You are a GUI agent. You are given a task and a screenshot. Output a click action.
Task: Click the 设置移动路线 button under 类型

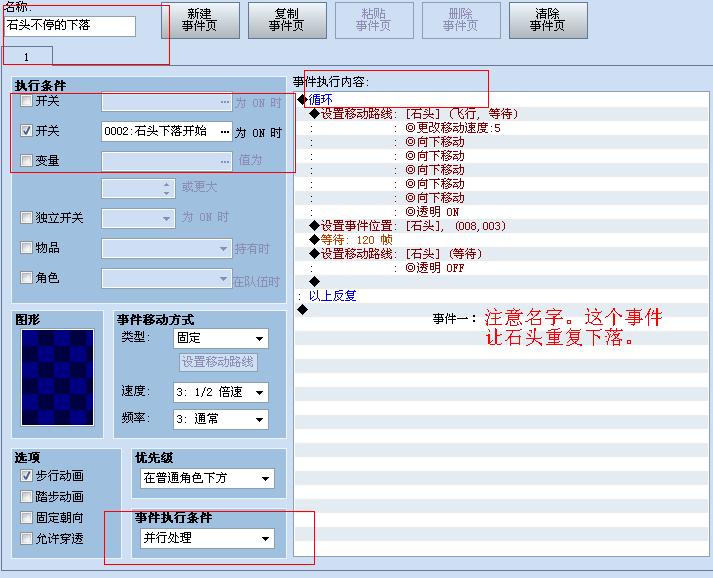tap(218, 362)
